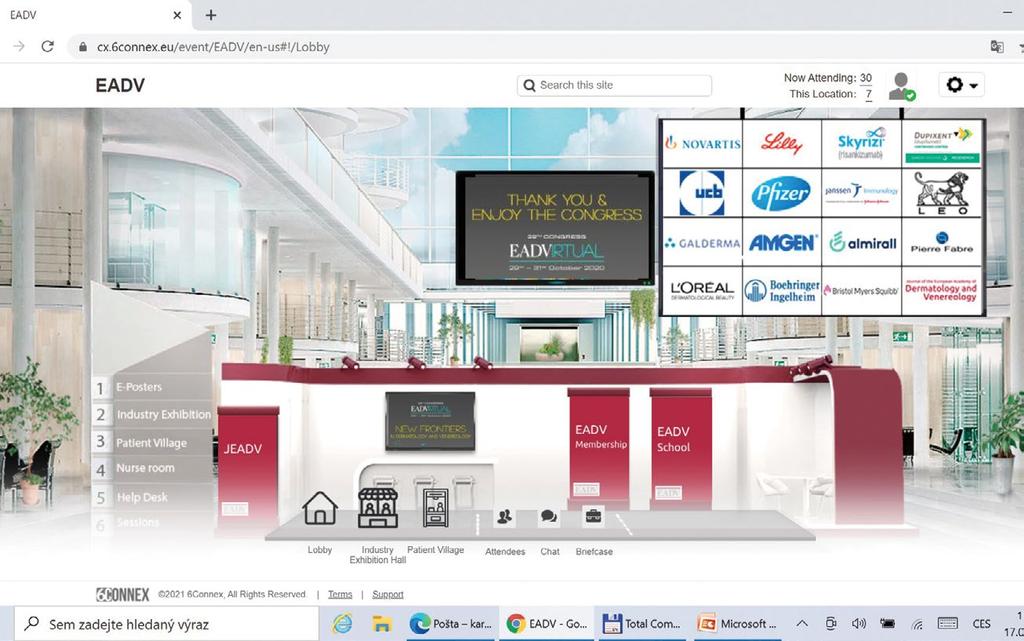Click the Amgen sponsor logo
The height and width of the screenshot is (641, 1024).
[x=782, y=243]
